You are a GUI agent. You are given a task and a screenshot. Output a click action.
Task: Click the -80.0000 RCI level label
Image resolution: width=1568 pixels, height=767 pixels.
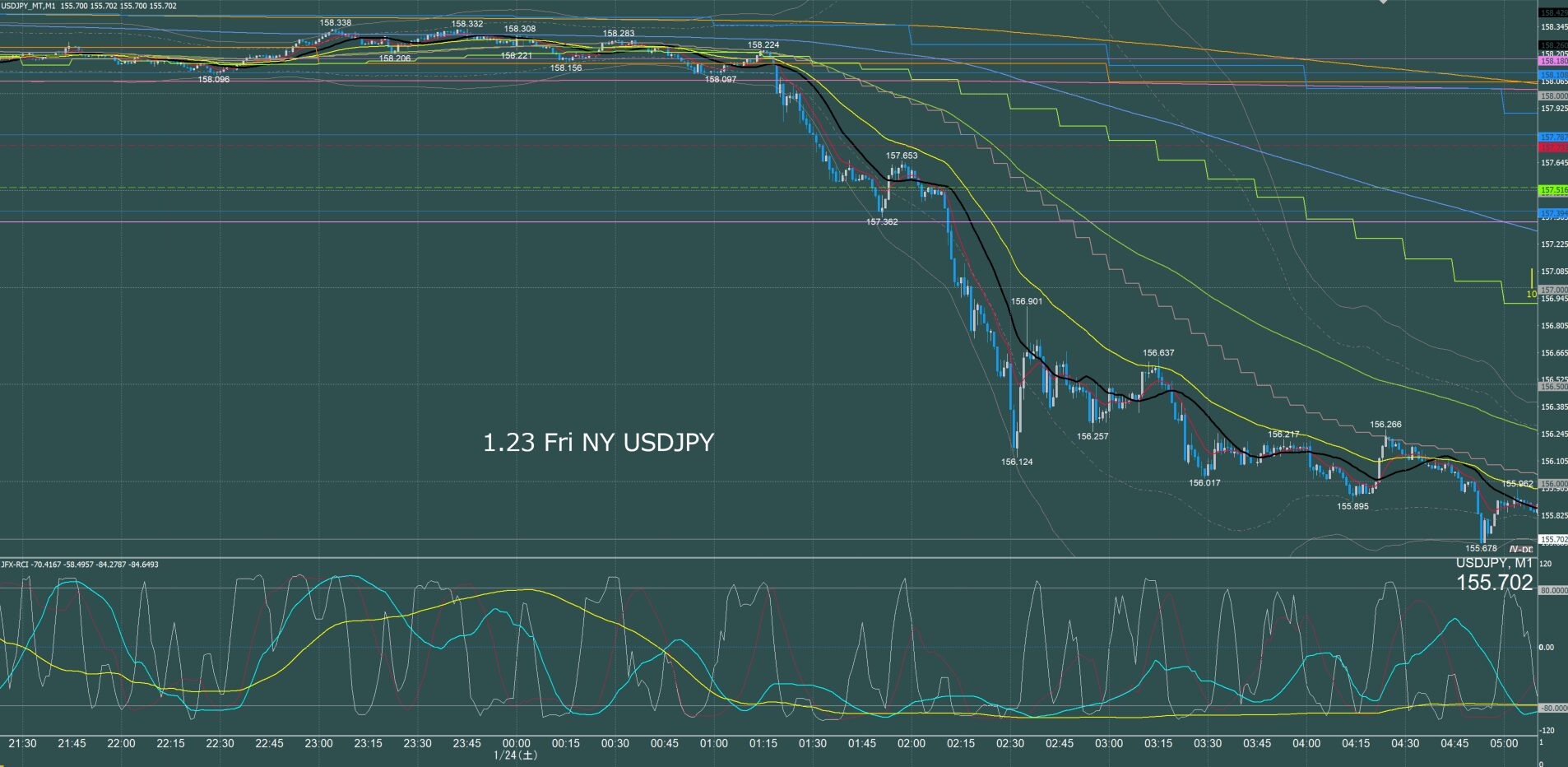coord(1552,708)
